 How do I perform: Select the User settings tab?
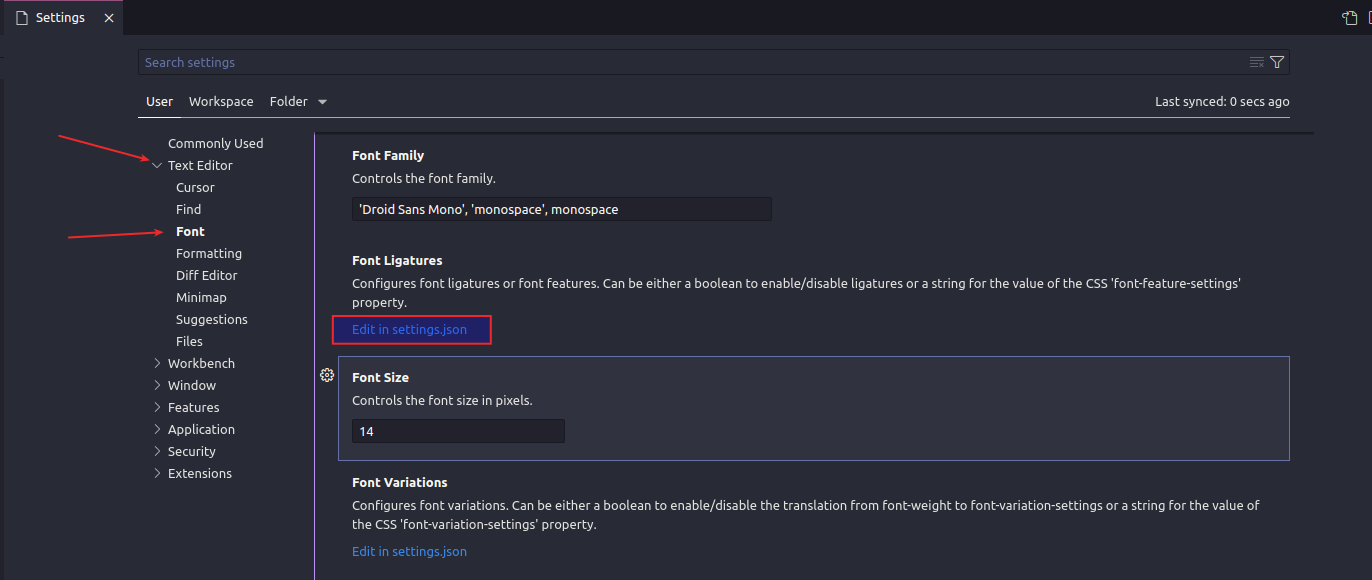click(159, 101)
